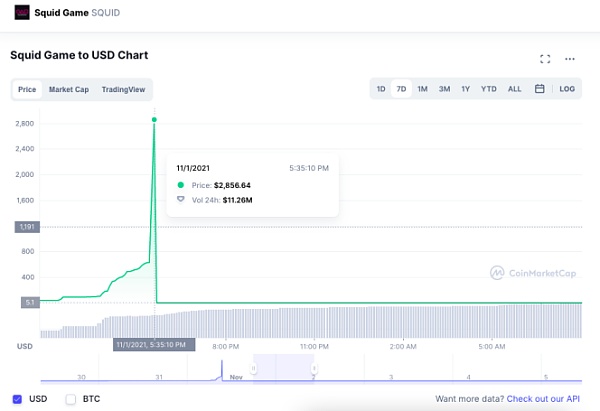
Task: Toggle the USD currency checkbox
Action: pyautogui.click(x=17, y=399)
